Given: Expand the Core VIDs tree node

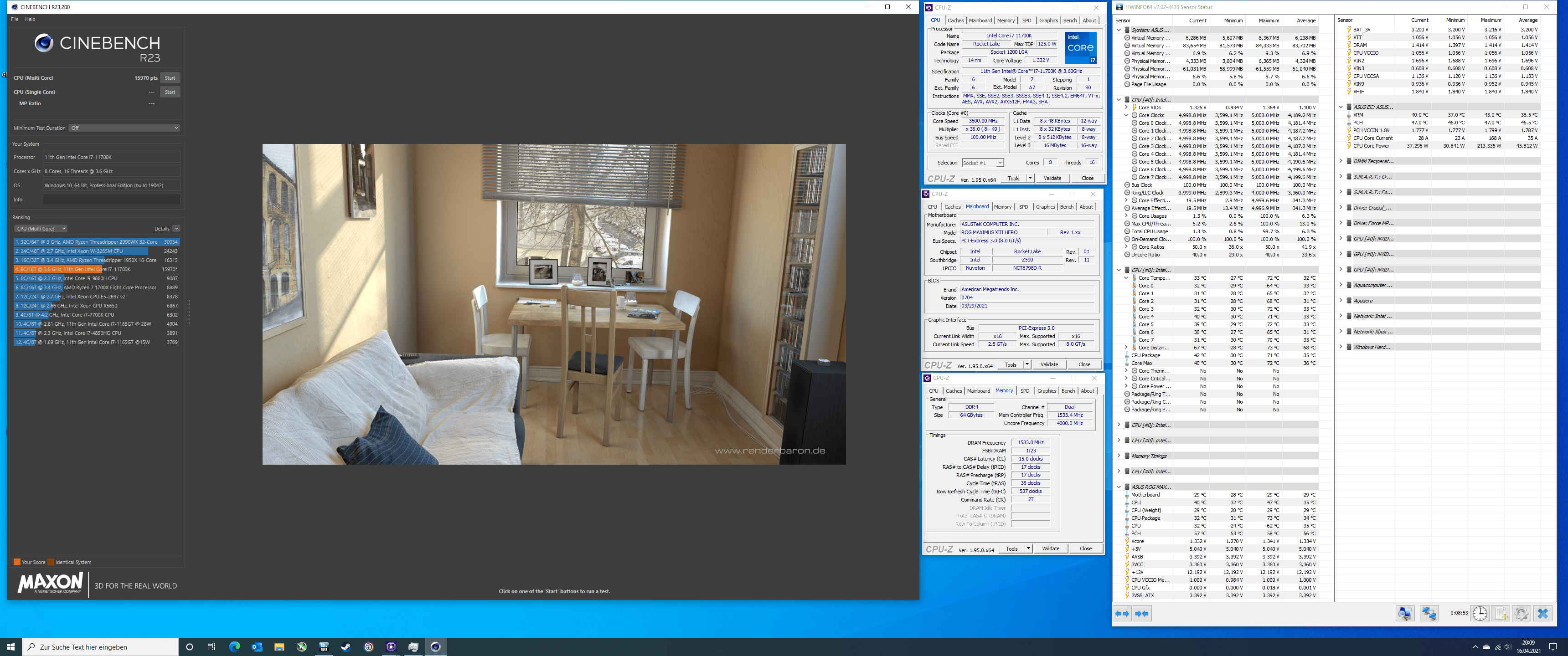Looking at the screenshot, I should tap(1126, 108).
